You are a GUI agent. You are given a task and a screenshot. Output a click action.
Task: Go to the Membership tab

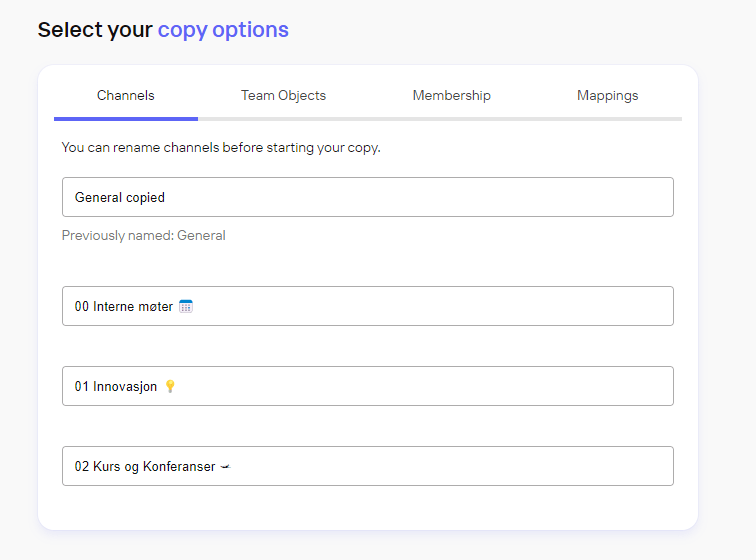pos(451,96)
